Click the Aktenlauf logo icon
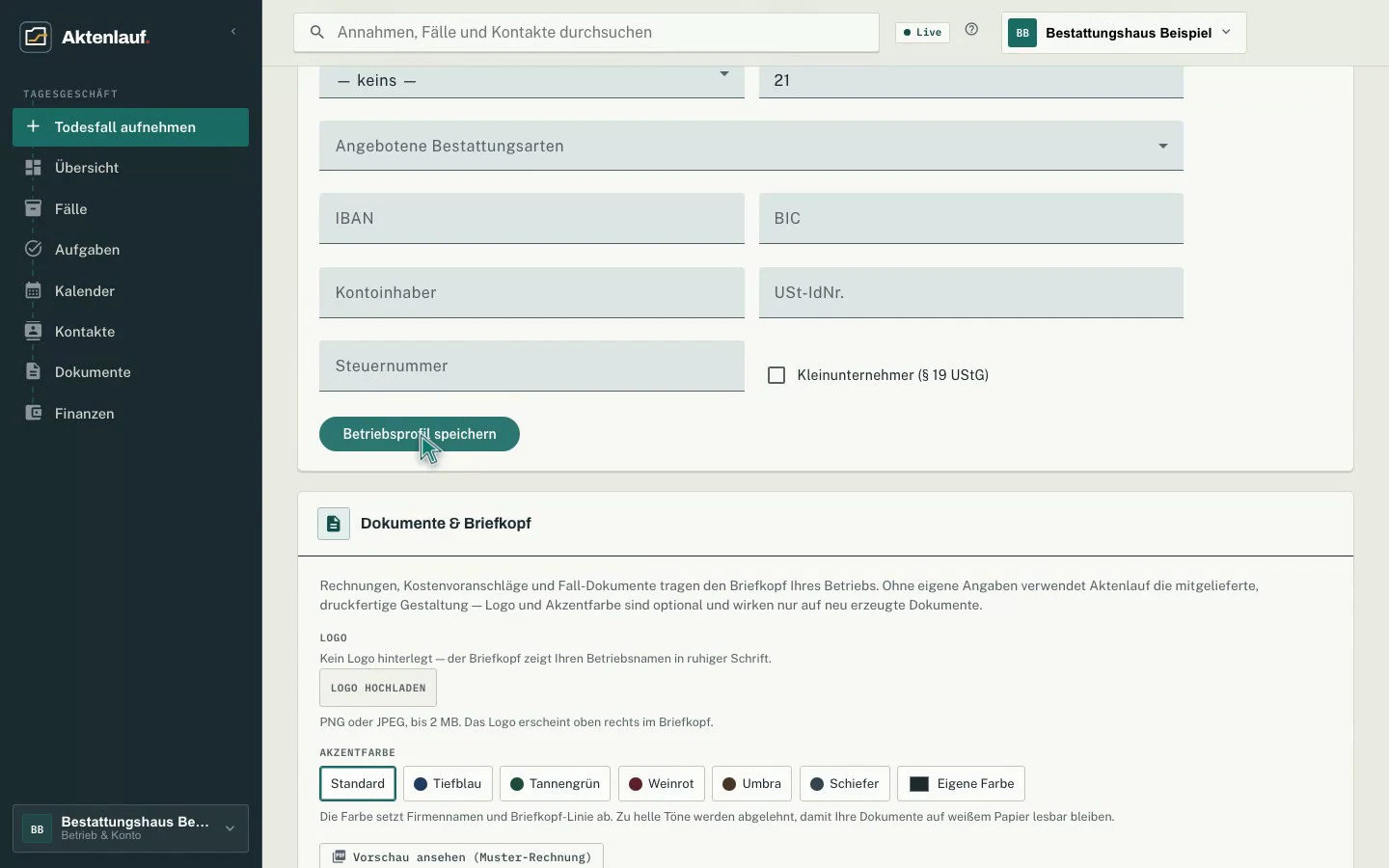This screenshot has width=1389, height=868. tap(36, 37)
